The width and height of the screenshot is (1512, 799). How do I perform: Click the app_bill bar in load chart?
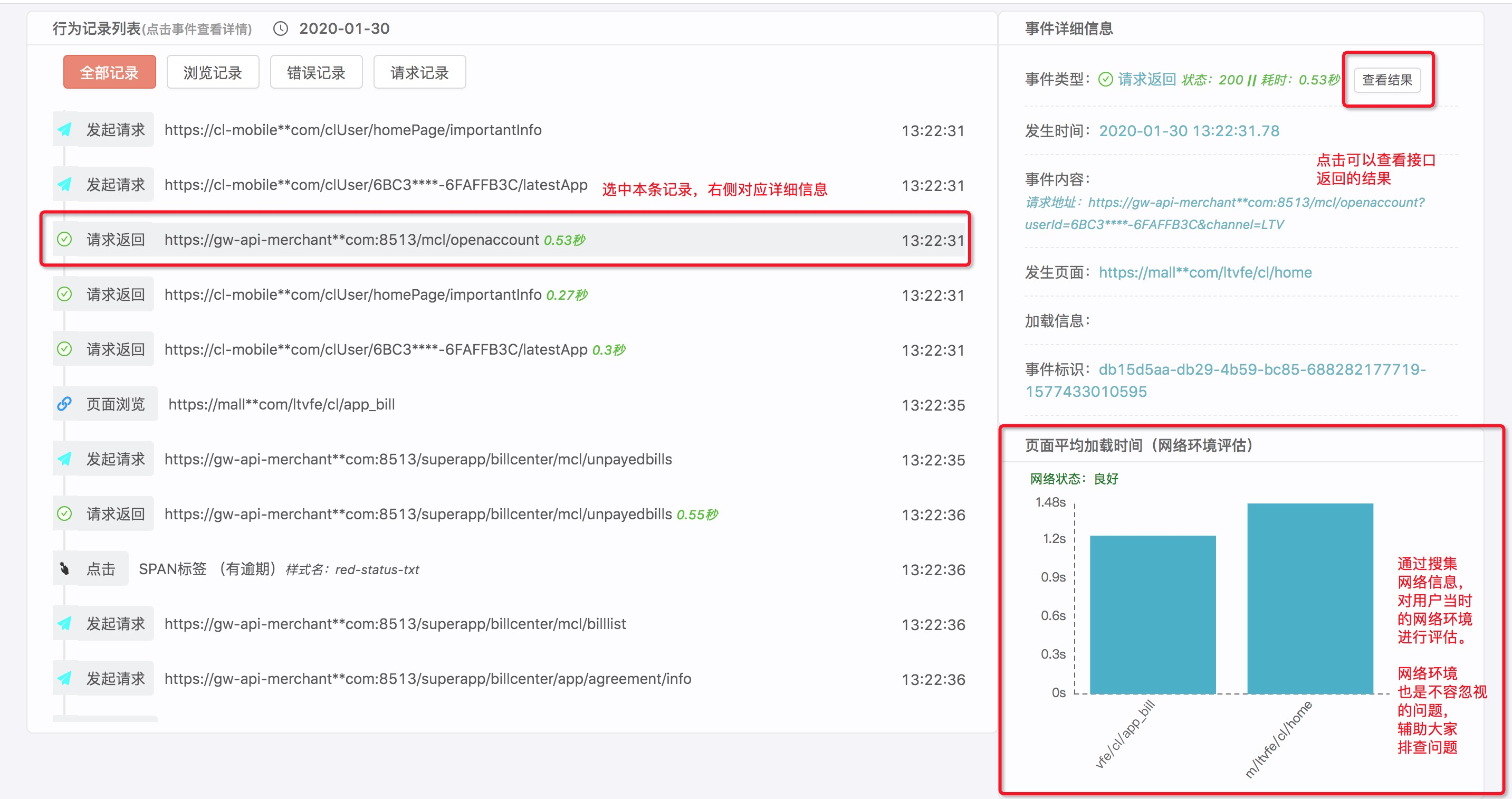pyautogui.click(x=1152, y=614)
